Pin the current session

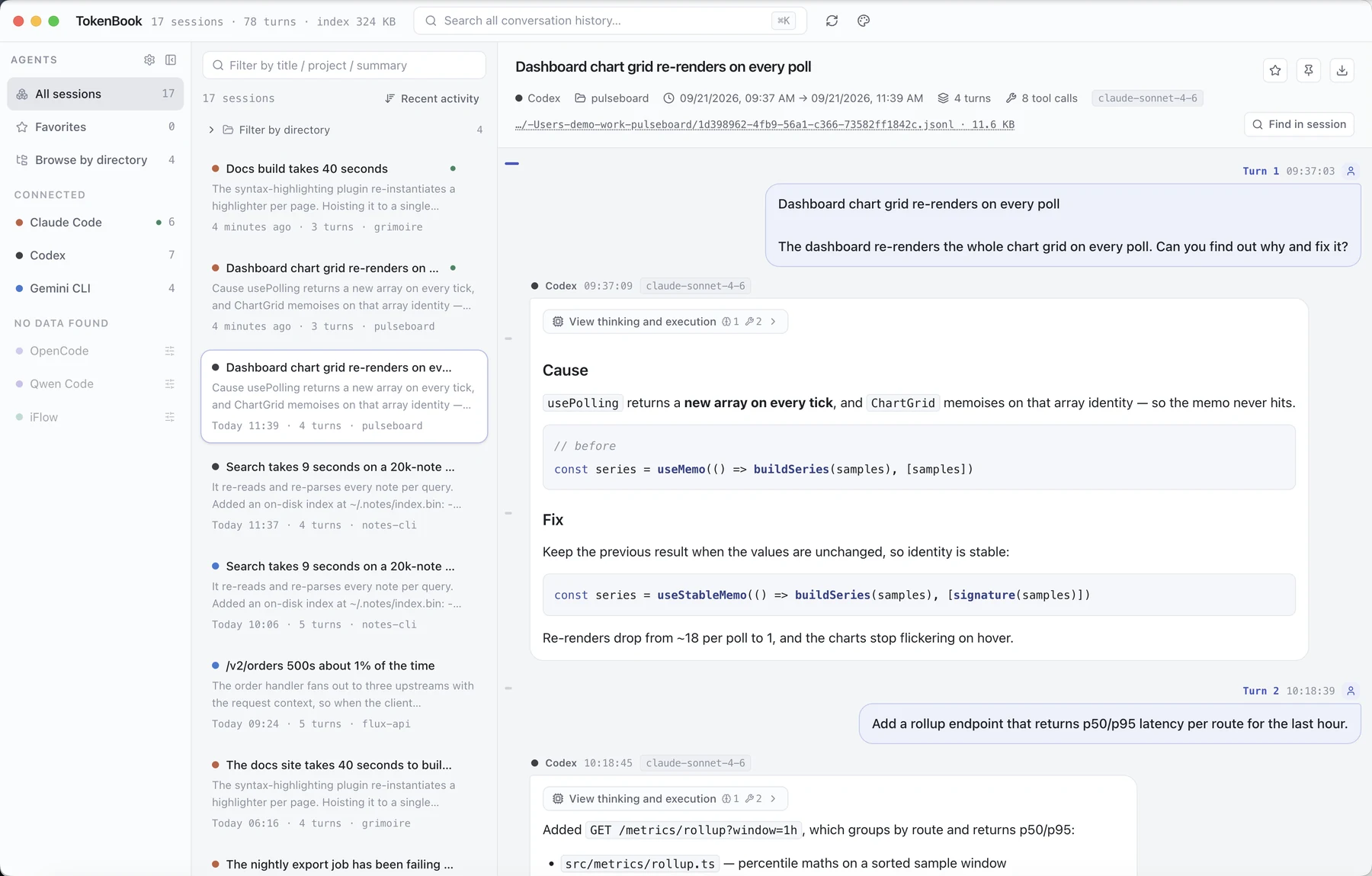tap(1309, 70)
